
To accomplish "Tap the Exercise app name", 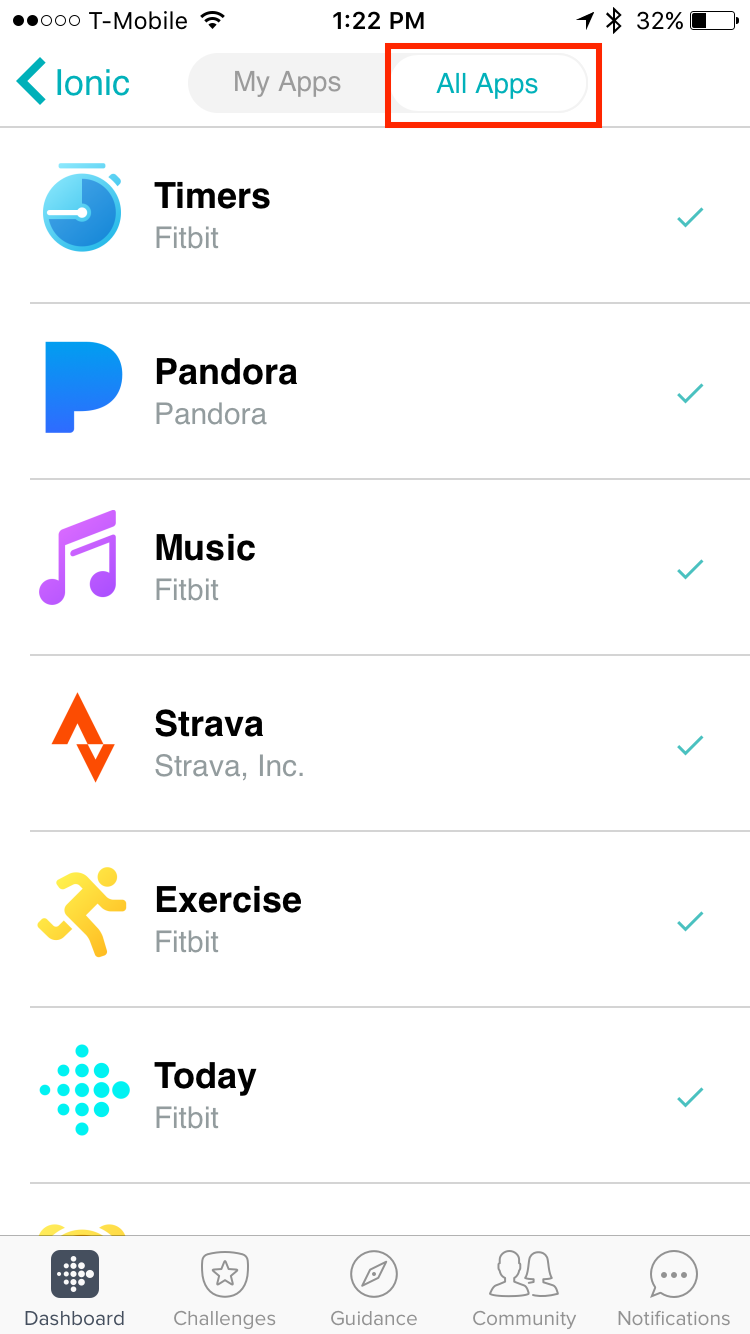I will pyautogui.click(x=228, y=900).
